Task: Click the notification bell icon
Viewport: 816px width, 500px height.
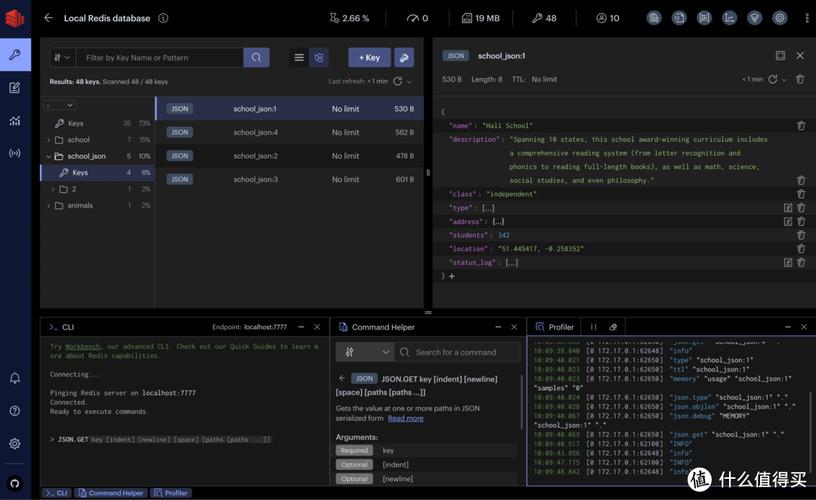Action: coord(14,378)
